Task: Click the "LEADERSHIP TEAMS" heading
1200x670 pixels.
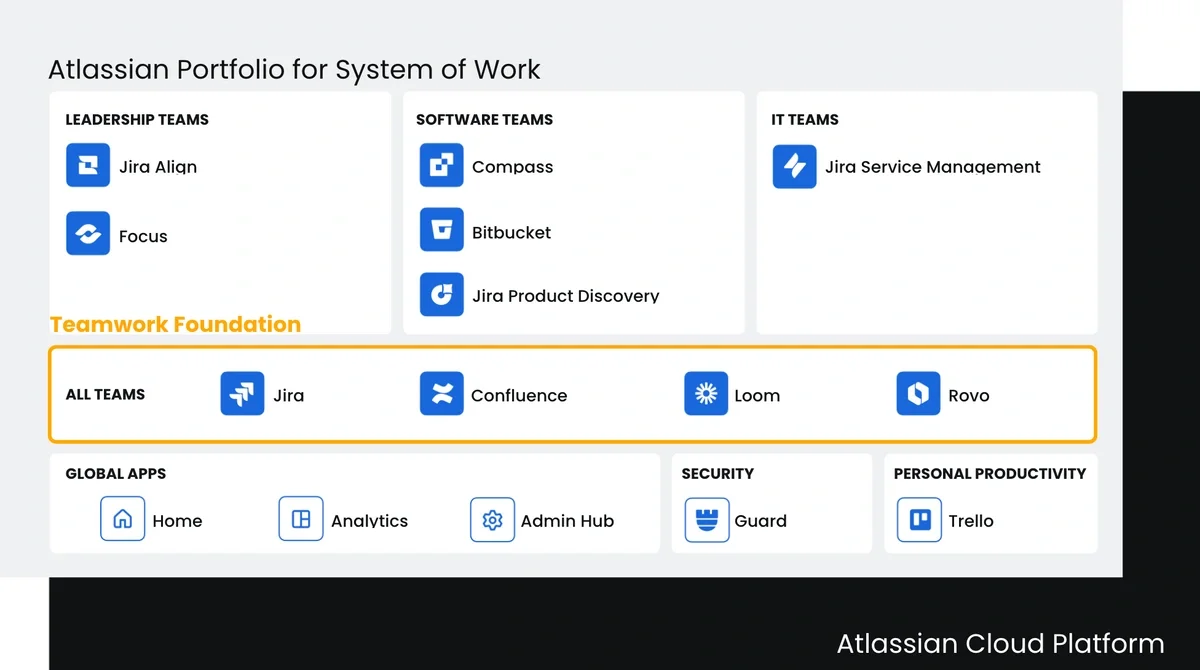Action: 137,120
